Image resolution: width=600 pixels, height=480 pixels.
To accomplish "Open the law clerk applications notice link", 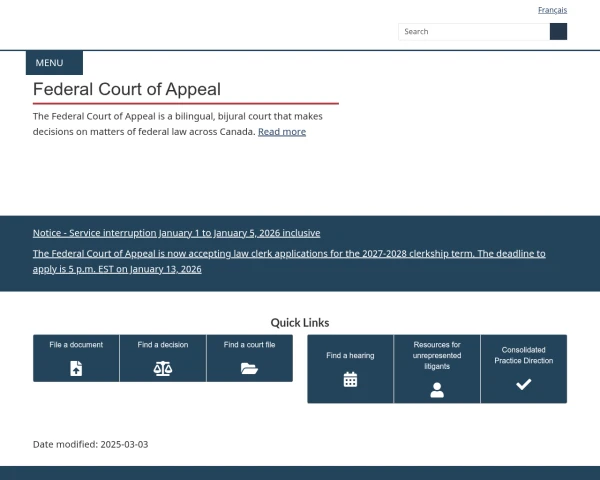I will point(289,261).
